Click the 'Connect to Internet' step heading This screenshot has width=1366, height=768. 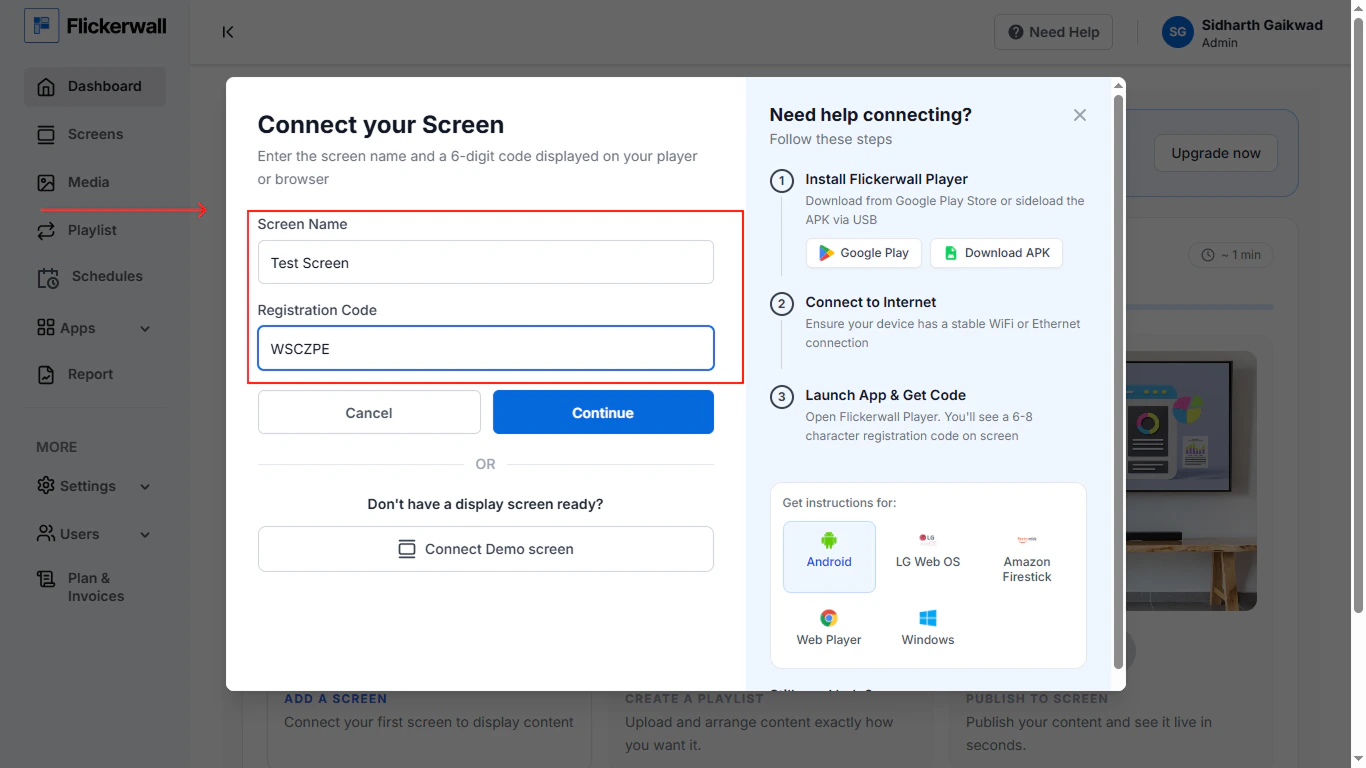tap(871, 302)
